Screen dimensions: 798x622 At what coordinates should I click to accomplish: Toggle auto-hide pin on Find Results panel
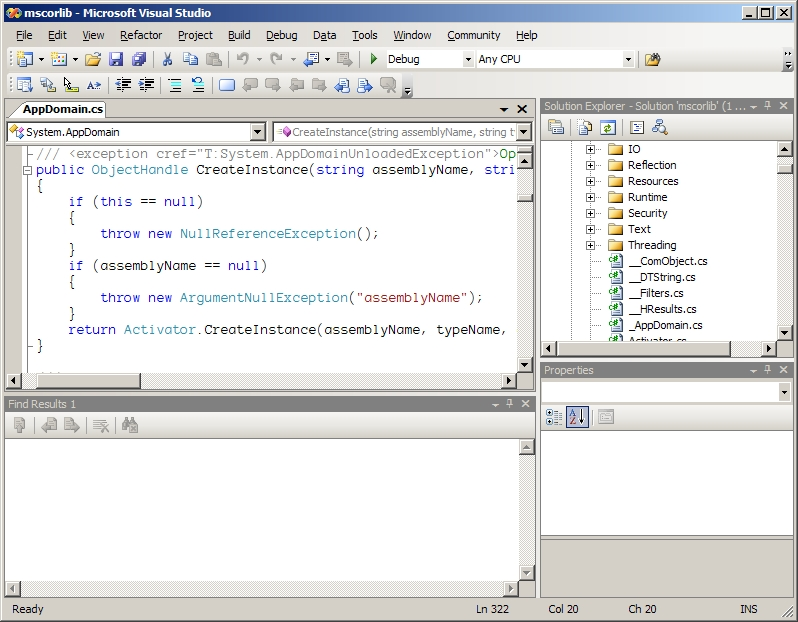click(510, 403)
